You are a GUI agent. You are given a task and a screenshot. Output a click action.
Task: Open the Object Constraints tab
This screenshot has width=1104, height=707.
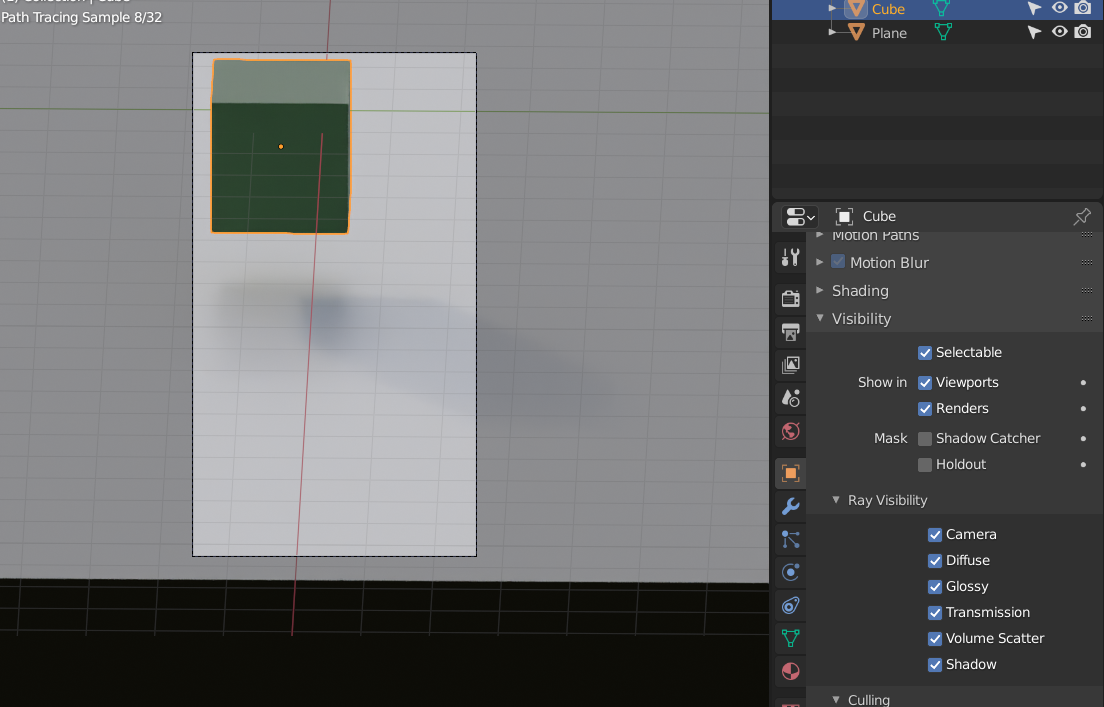(x=790, y=605)
